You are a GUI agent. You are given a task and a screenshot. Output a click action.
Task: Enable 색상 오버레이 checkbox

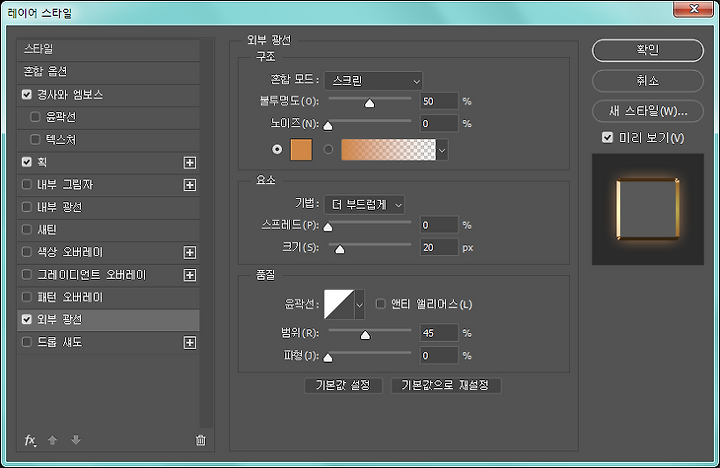click(x=27, y=252)
